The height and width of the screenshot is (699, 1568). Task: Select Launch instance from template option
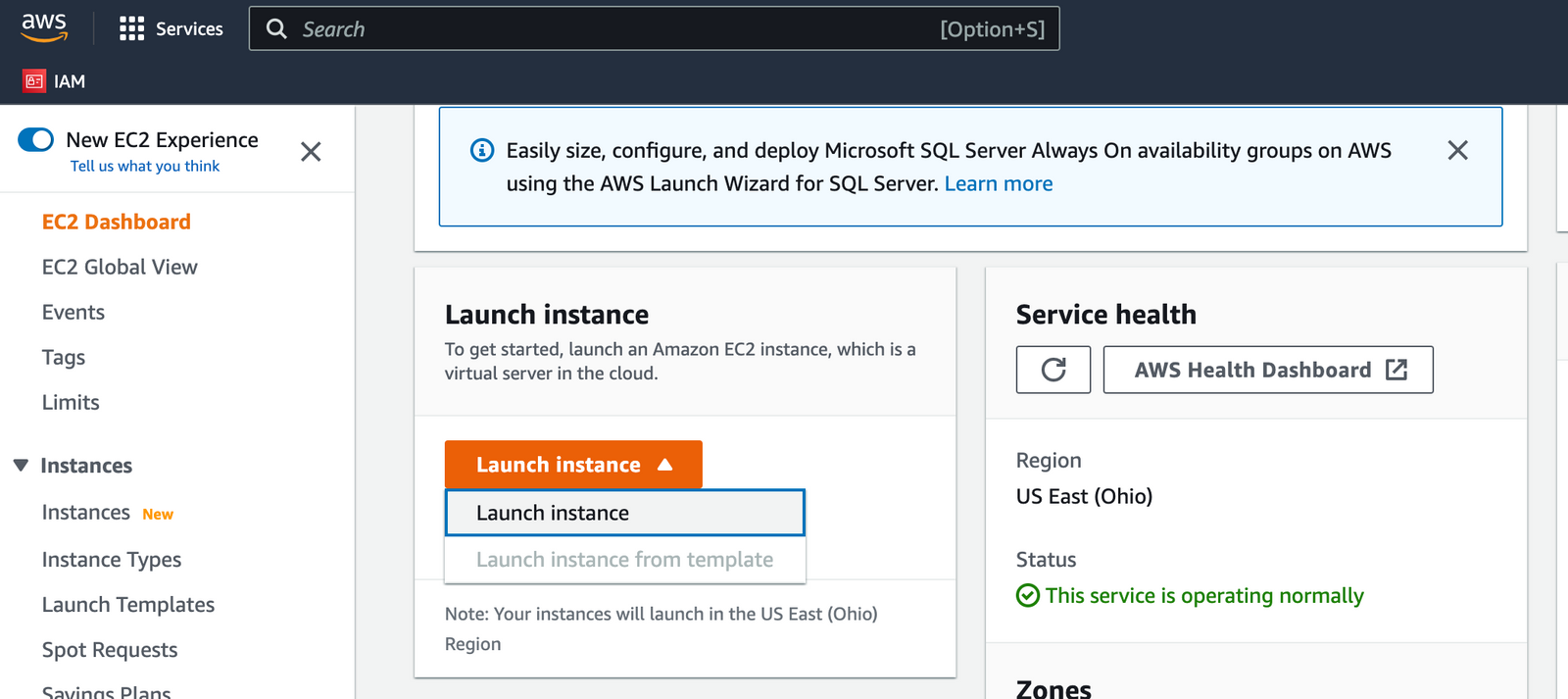625,560
